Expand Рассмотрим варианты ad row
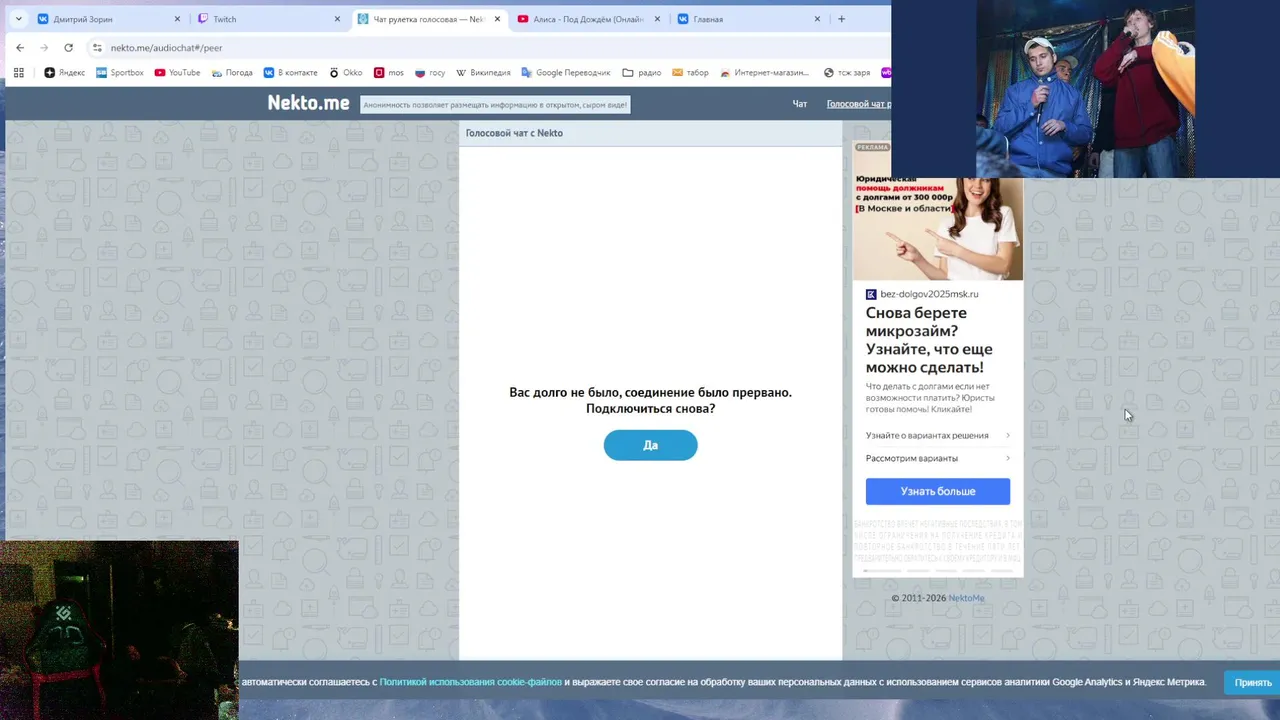Viewport: 1280px width, 720px height. coord(937,458)
